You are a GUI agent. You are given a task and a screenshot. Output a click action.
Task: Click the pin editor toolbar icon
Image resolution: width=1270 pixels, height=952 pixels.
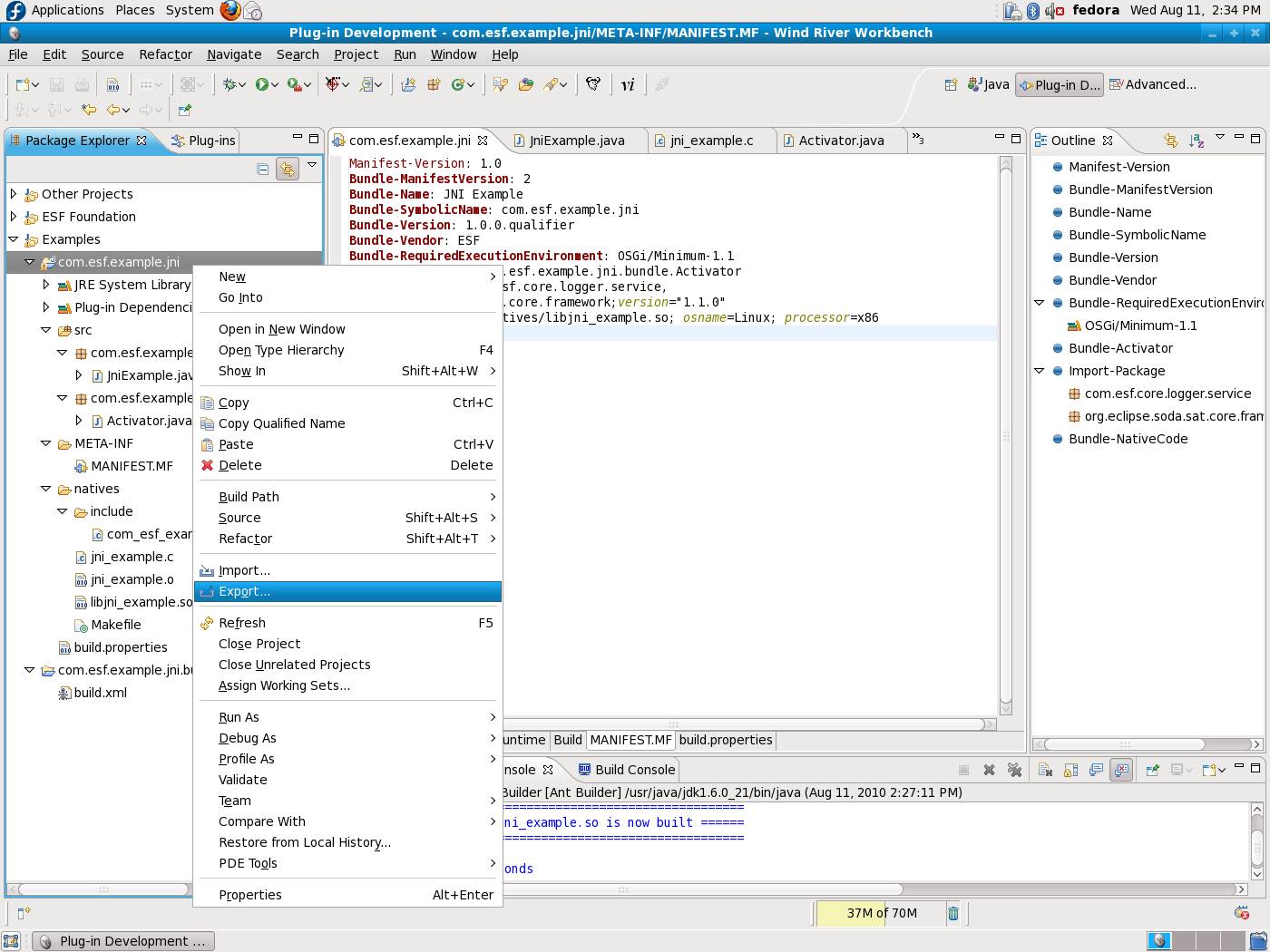click(x=185, y=110)
